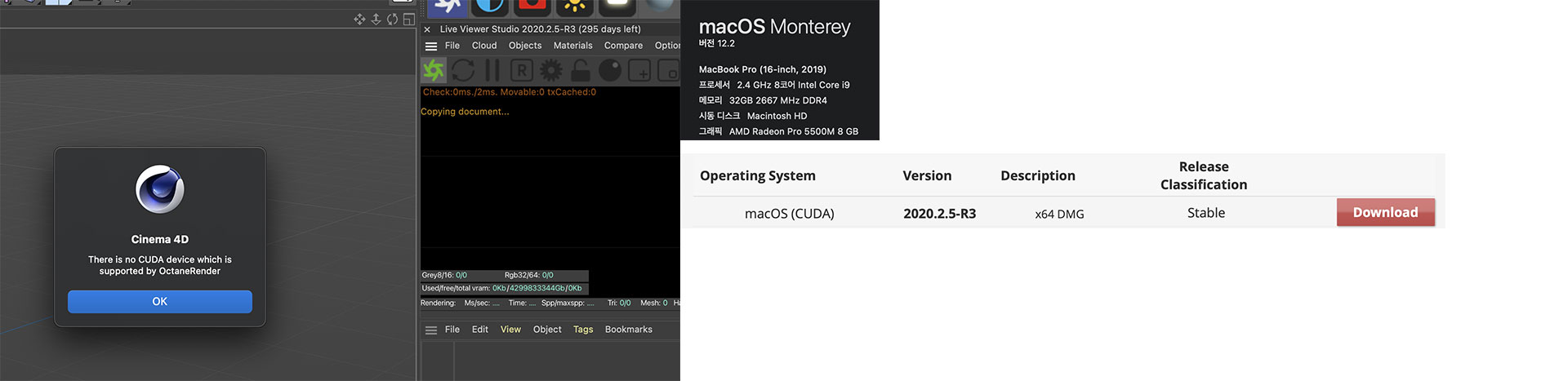
Task: Open the Object Manager hamburger menu
Action: pos(431,330)
